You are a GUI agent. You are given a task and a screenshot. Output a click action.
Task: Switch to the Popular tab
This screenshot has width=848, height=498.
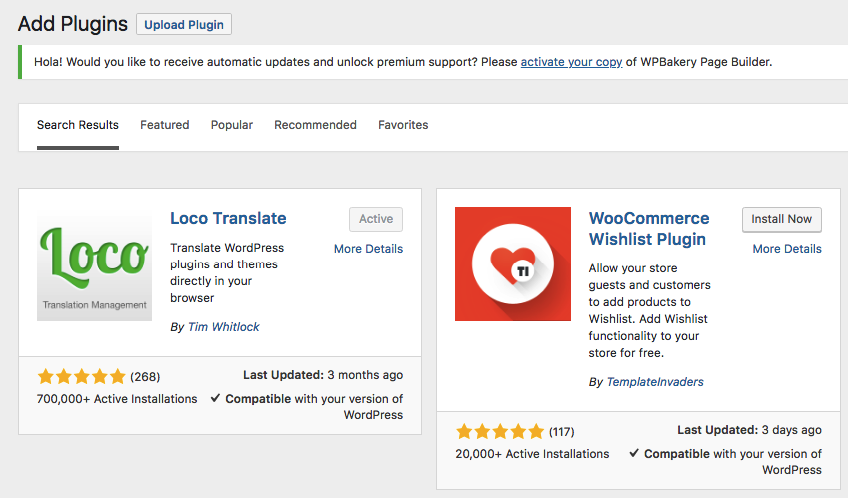coord(231,125)
